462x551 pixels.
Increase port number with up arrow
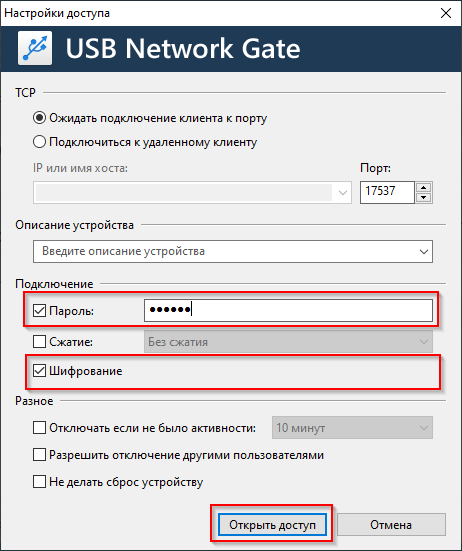tap(424, 187)
